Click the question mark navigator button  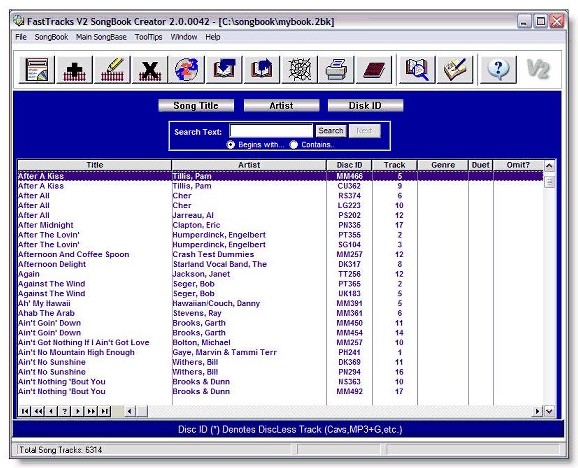point(65,411)
